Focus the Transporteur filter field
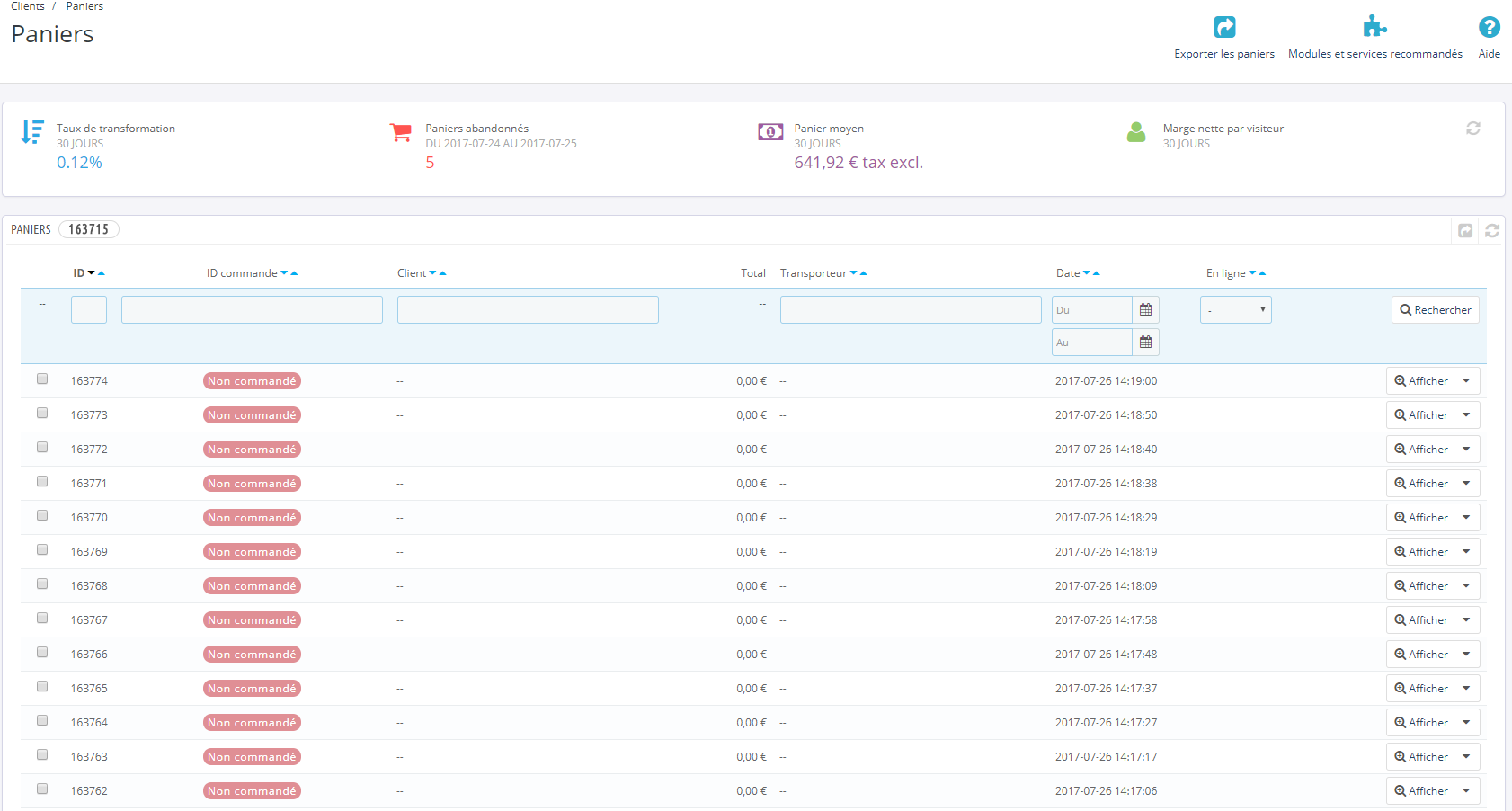The width and height of the screenshot is (1512, 811). coord(911,310)
